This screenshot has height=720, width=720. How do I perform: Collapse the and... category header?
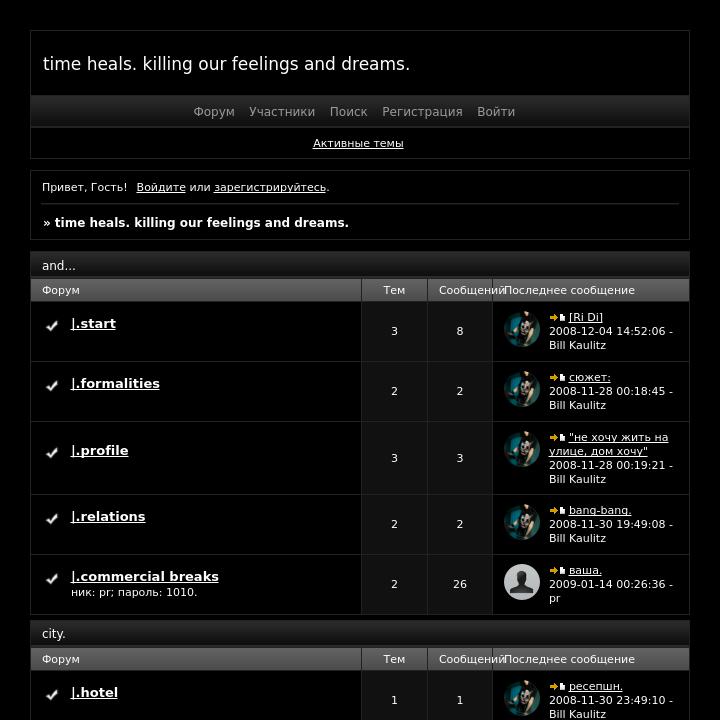(x=360, y=265)
